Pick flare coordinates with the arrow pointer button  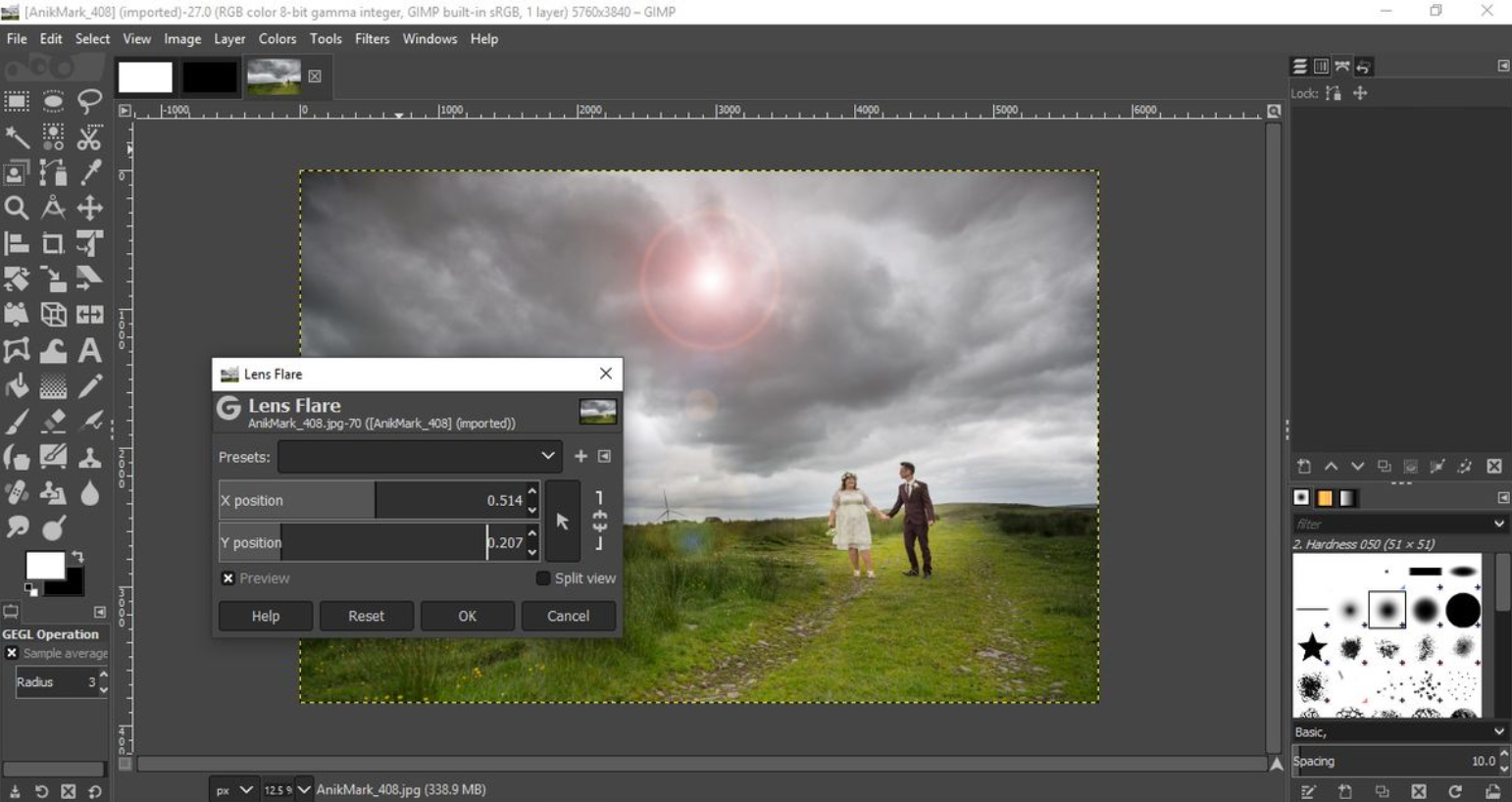pos(563,522)
